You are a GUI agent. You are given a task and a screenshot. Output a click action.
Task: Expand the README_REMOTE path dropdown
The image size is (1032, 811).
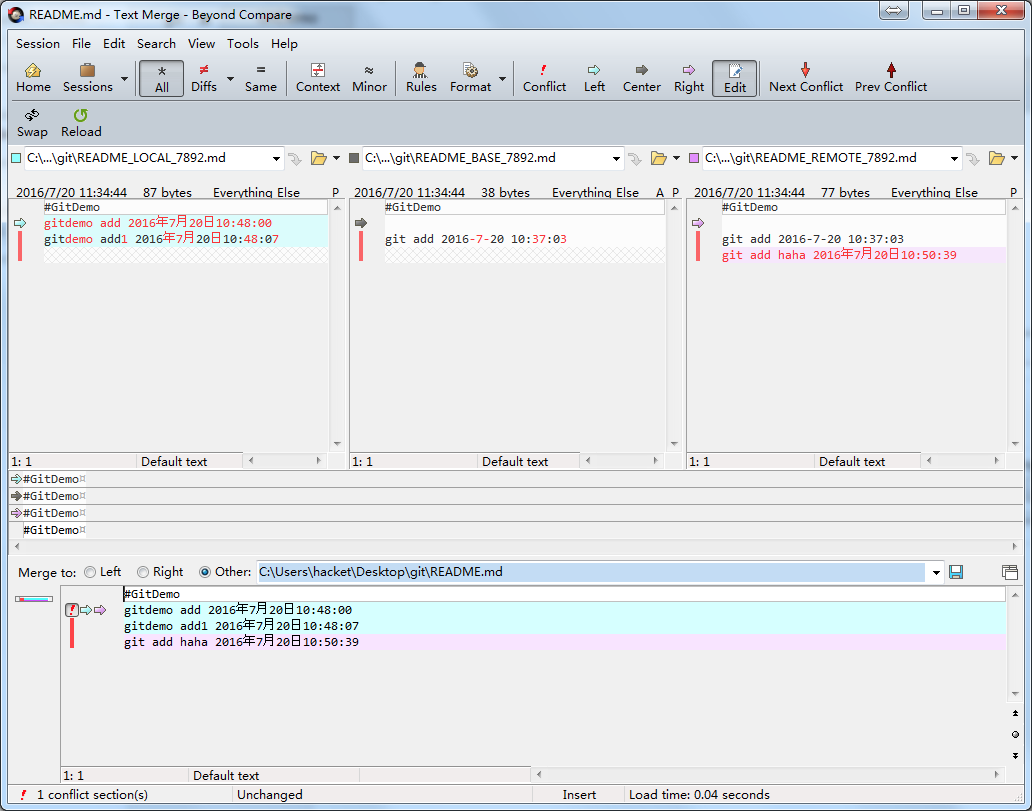(954, 159)
